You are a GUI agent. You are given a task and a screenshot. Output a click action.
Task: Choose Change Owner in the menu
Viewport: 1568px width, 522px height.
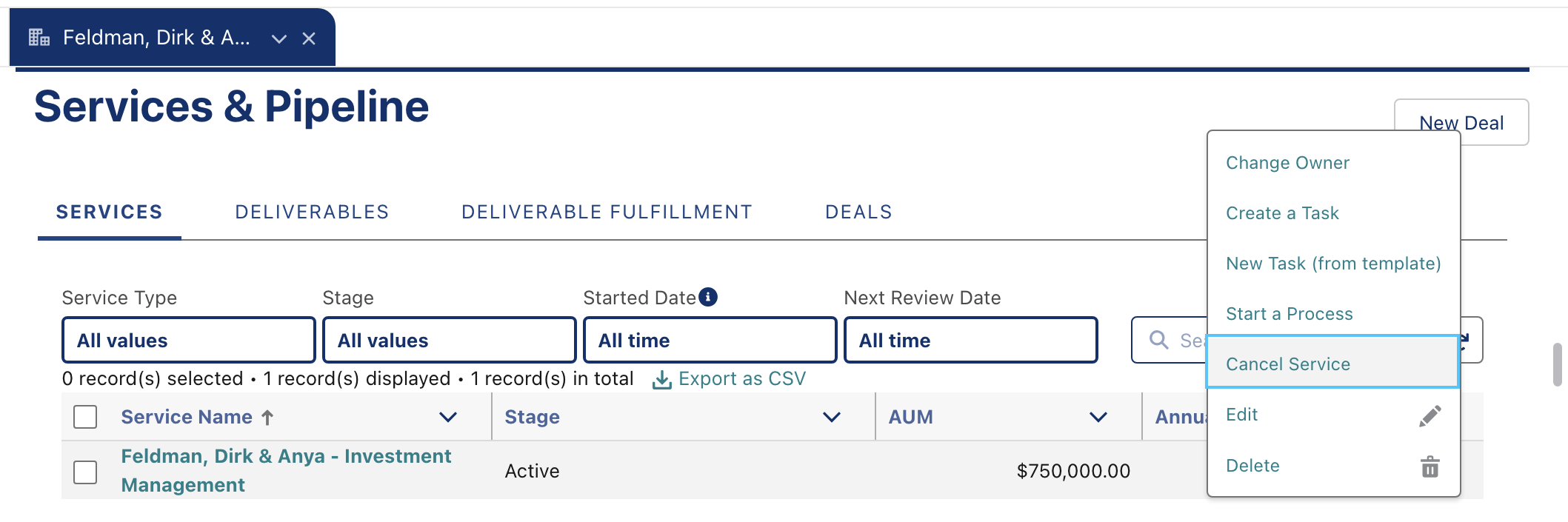pos(1287,163)
